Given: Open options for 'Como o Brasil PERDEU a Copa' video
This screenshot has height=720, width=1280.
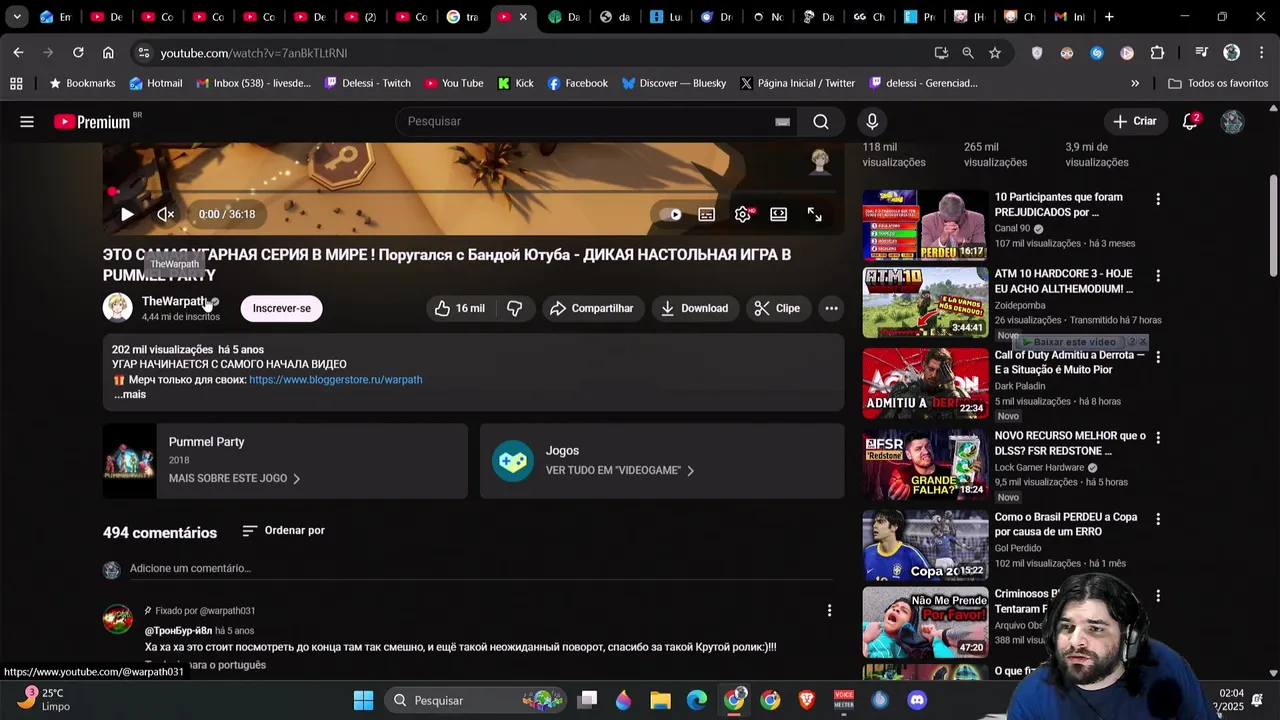Looking at the screenshot, I should (1158, 519).
